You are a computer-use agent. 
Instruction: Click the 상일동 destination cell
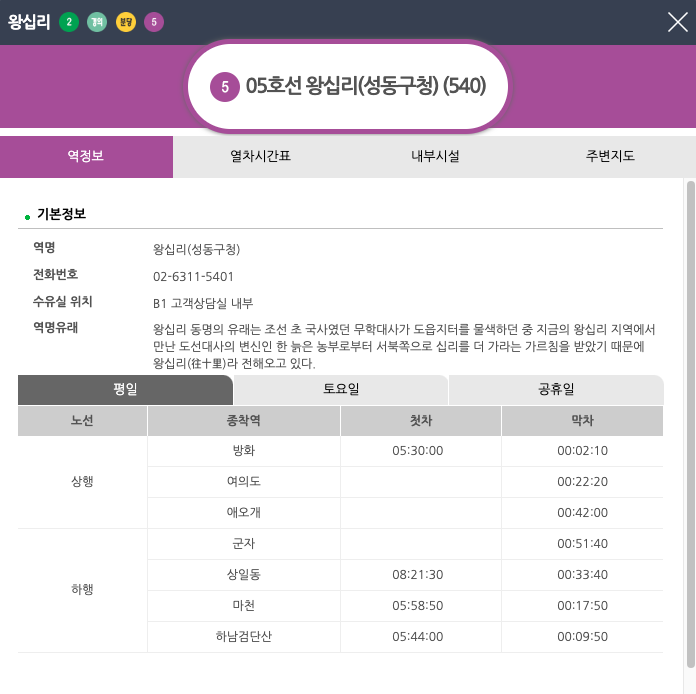(244, 575)
